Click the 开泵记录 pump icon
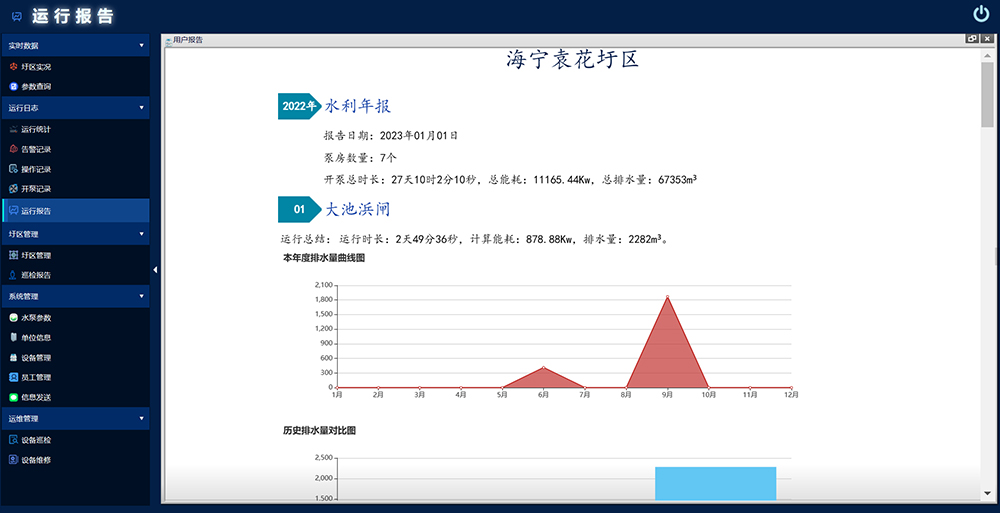 13,189
